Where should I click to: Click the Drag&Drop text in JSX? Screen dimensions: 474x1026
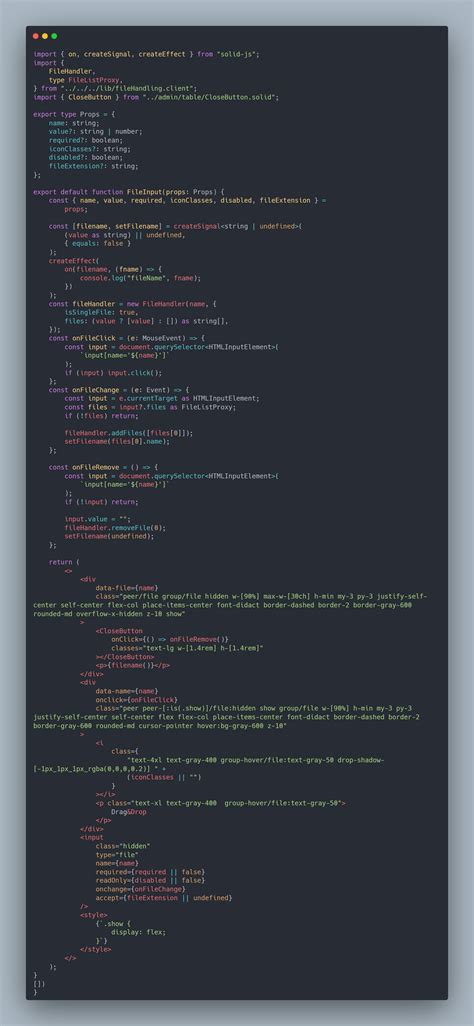click(129, 811)
